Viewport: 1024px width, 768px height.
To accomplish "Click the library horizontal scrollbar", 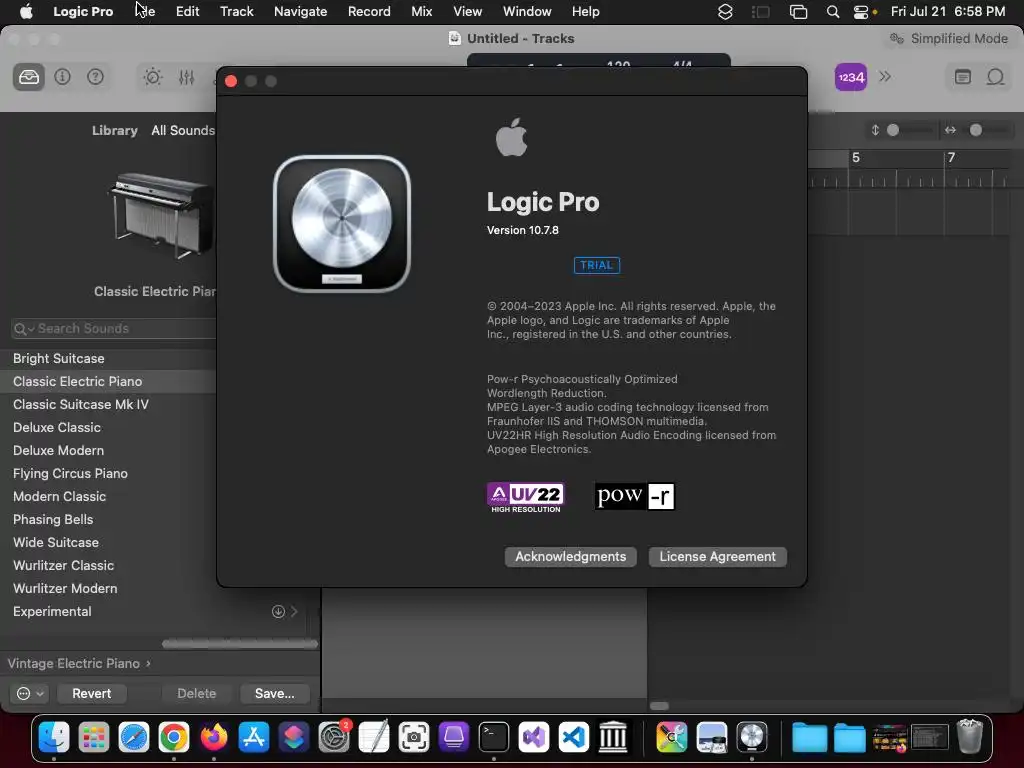I will coord(240,644).
